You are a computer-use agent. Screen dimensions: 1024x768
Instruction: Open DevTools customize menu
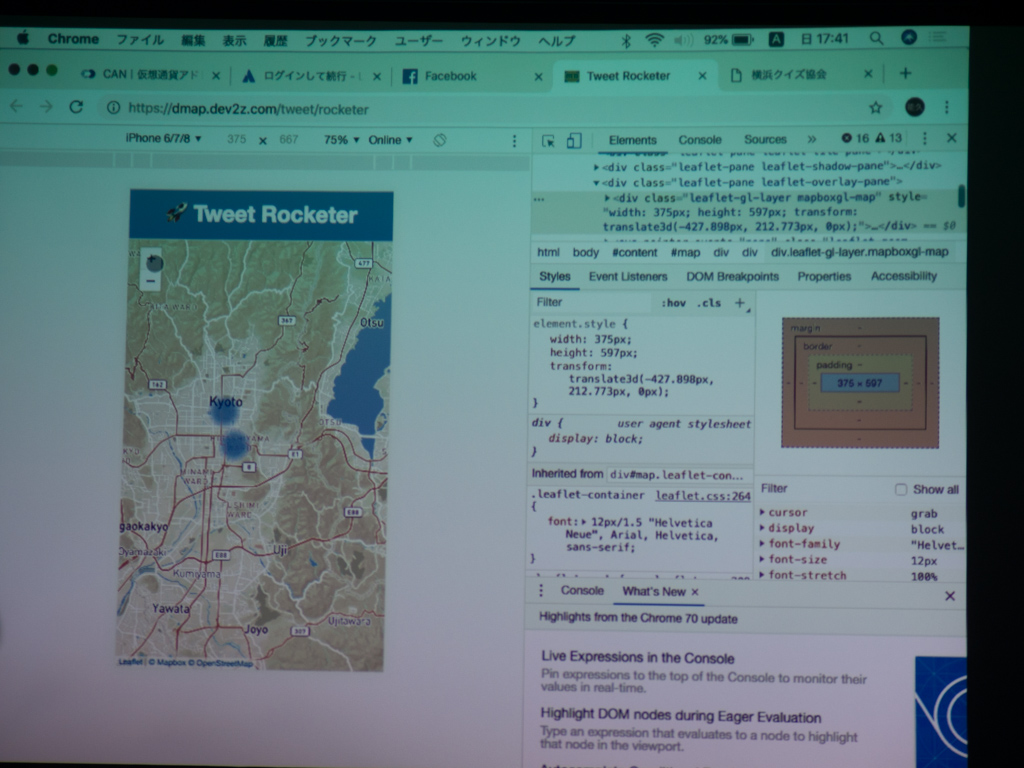925,138
